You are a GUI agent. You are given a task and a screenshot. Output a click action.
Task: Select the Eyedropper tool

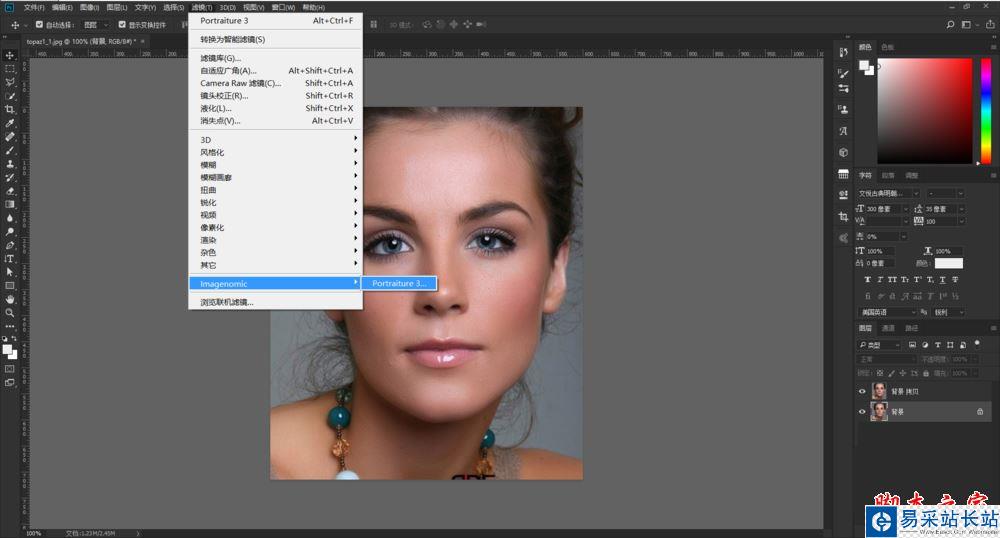pyautogui.click(x=10, y=123)
